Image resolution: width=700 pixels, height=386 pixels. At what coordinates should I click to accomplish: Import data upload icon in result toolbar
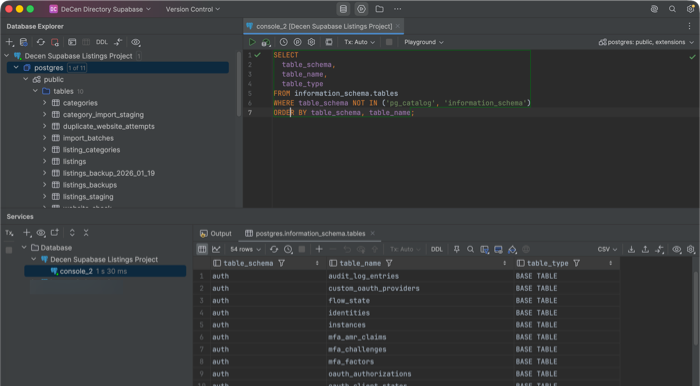point(645,249)
